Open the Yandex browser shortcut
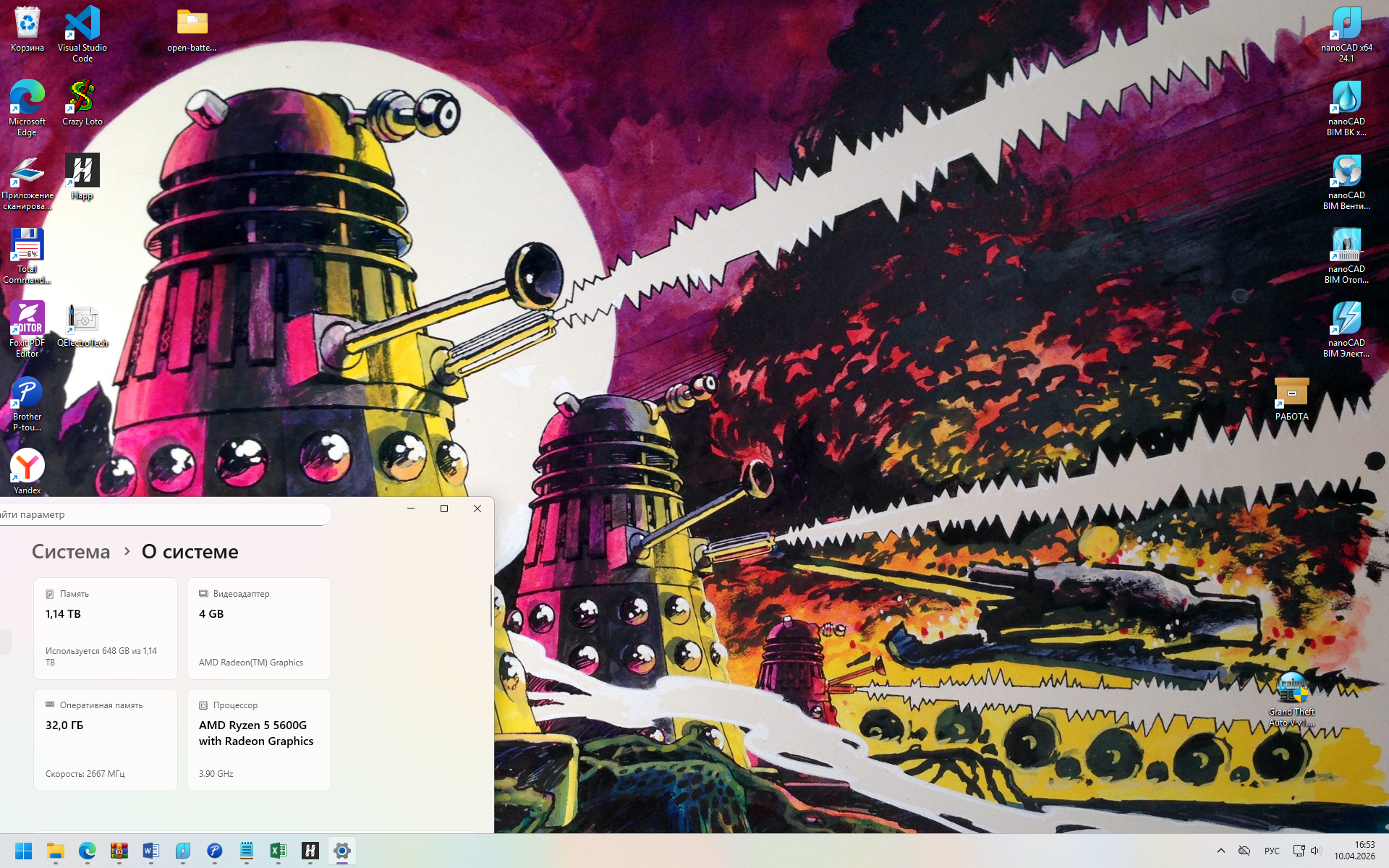Screen dimensions: 1389x868 tap(27, 467)
